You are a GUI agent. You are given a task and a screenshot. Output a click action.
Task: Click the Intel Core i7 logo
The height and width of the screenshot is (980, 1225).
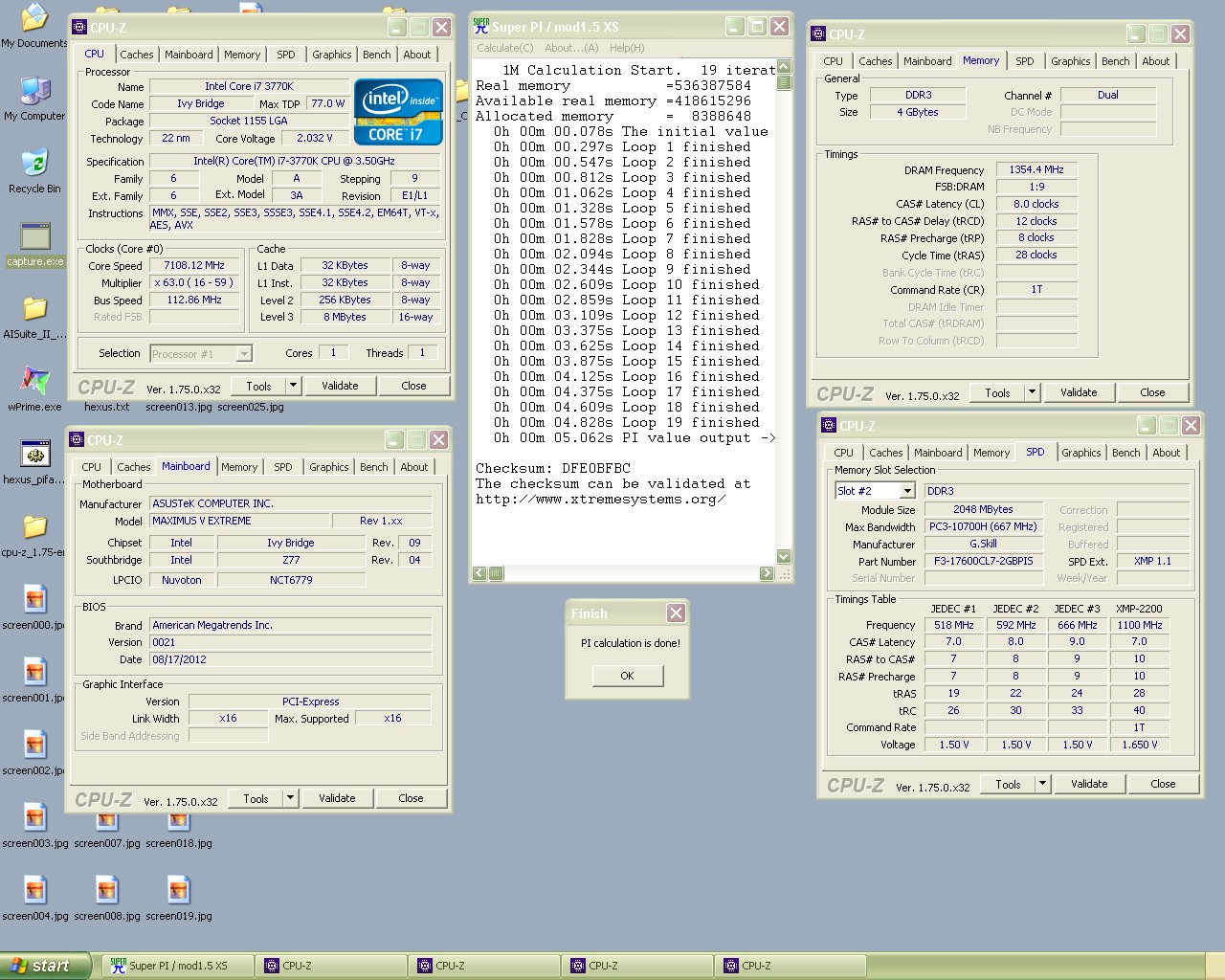point(398,112)
